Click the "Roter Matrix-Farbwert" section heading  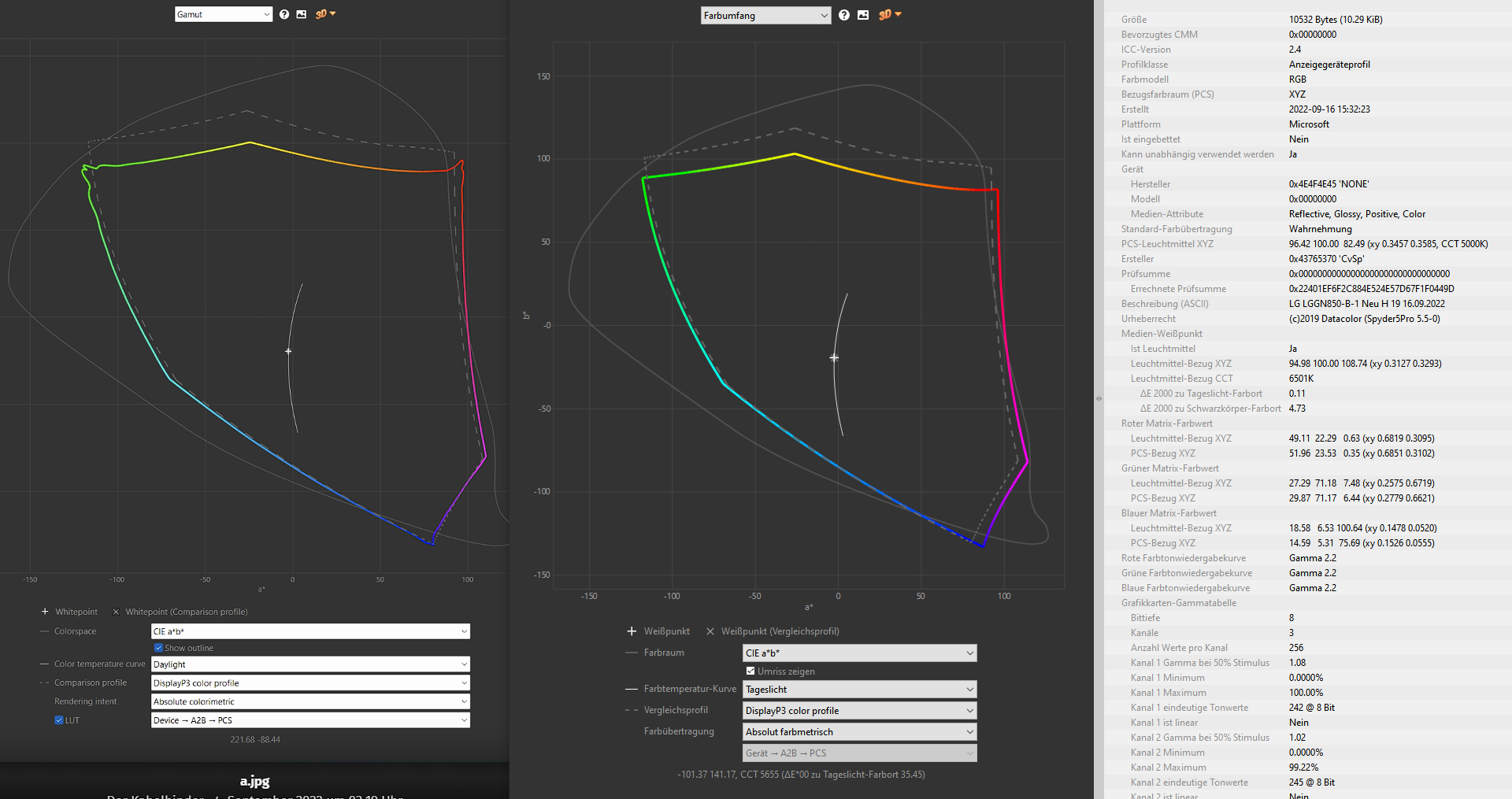[x=1167, y=424]
